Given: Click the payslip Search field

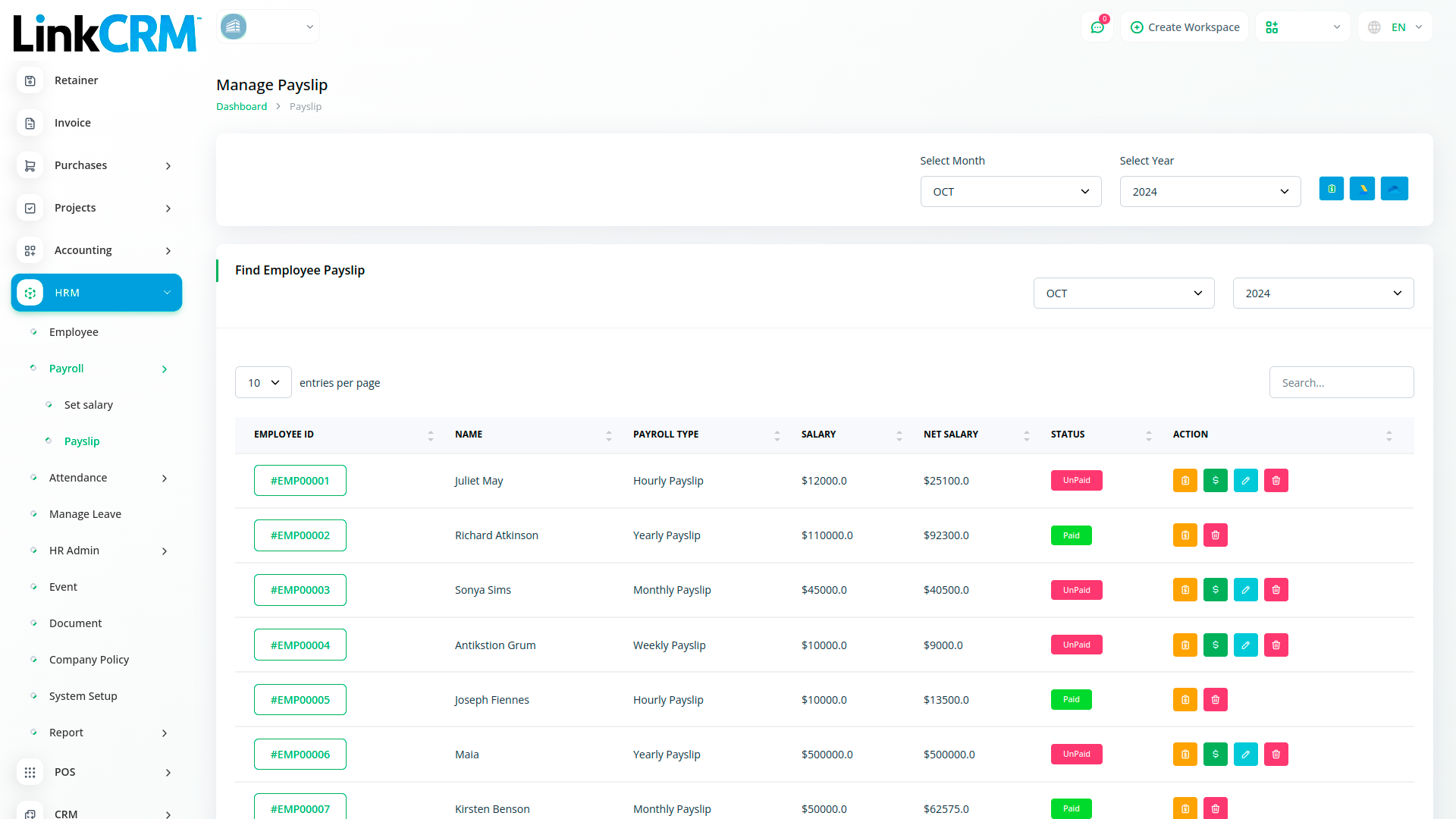Looking at the screenshot, I should coord(1341,383).
